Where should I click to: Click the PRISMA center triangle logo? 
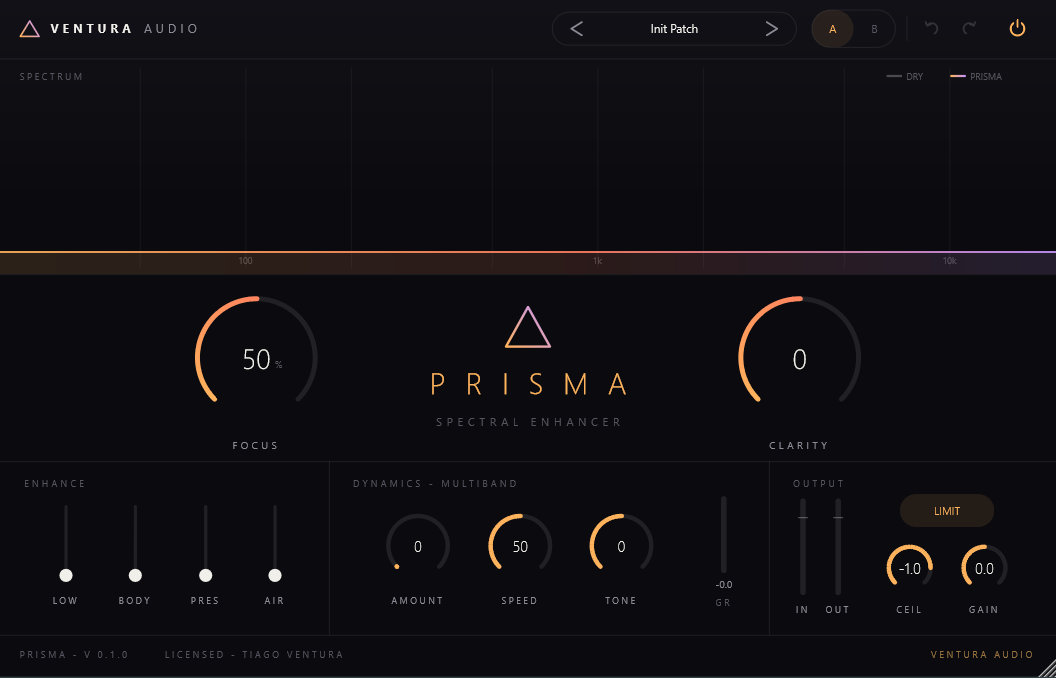pyautogui.click(x=528, y=327)
